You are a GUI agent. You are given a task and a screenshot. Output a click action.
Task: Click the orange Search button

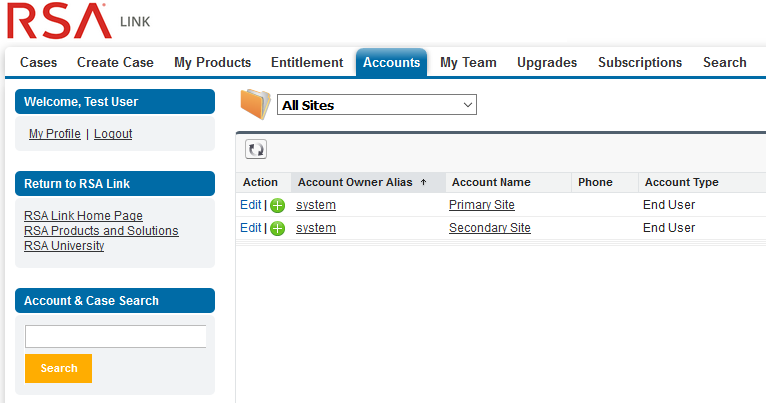[59, 368]
